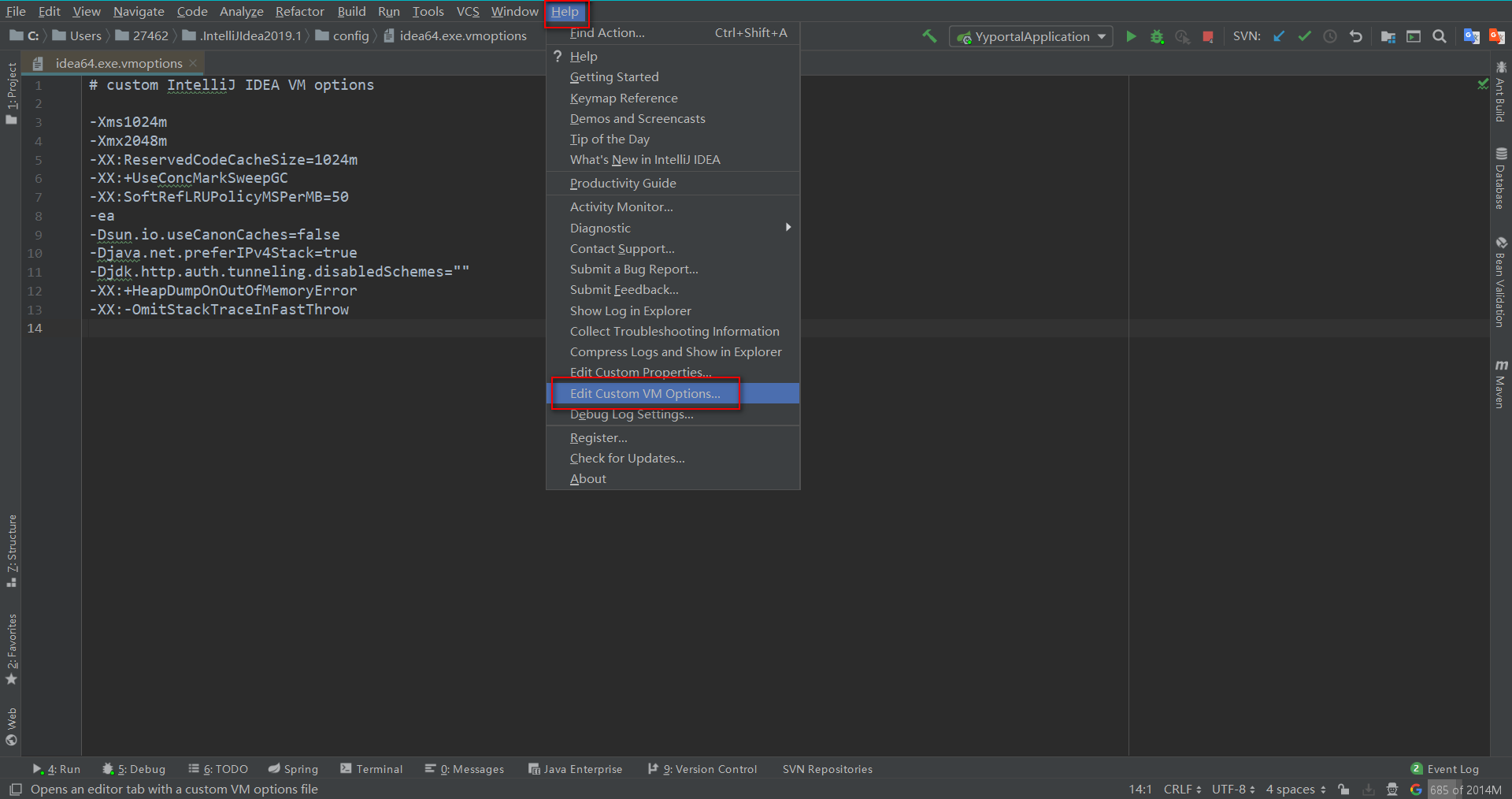Screen dimensions: 1512x799
Task: Open Run Anything toolbar icon
Action: tap(1414, 36)
